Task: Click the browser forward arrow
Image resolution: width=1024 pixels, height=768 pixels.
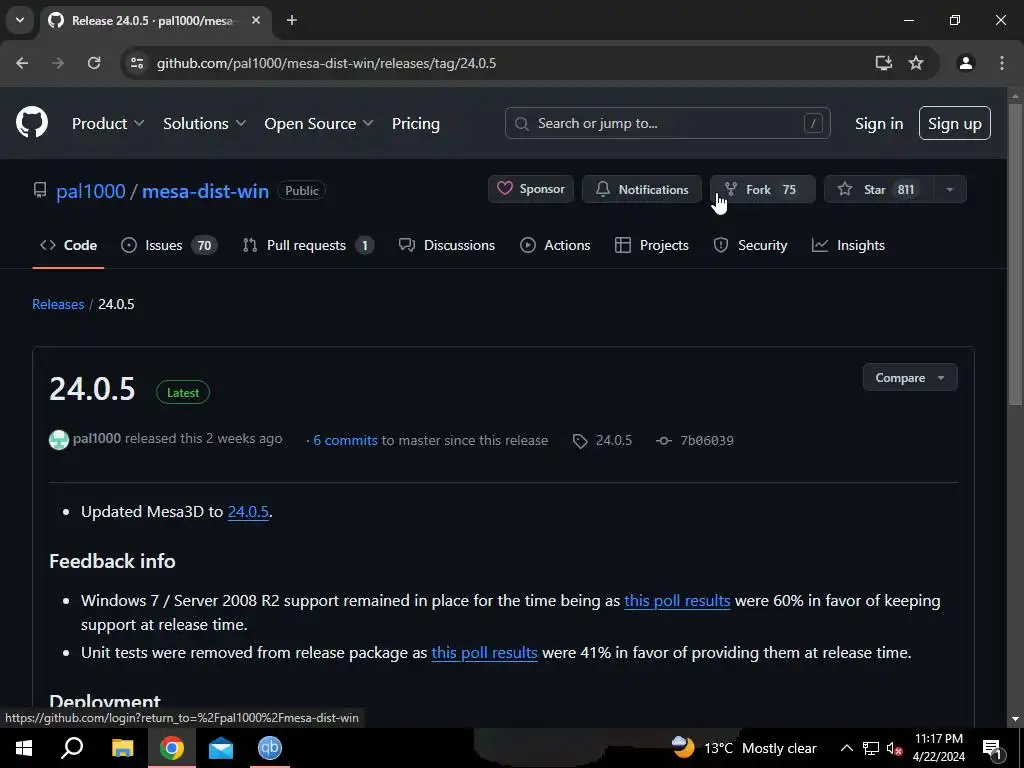Action: click(58, 63)
